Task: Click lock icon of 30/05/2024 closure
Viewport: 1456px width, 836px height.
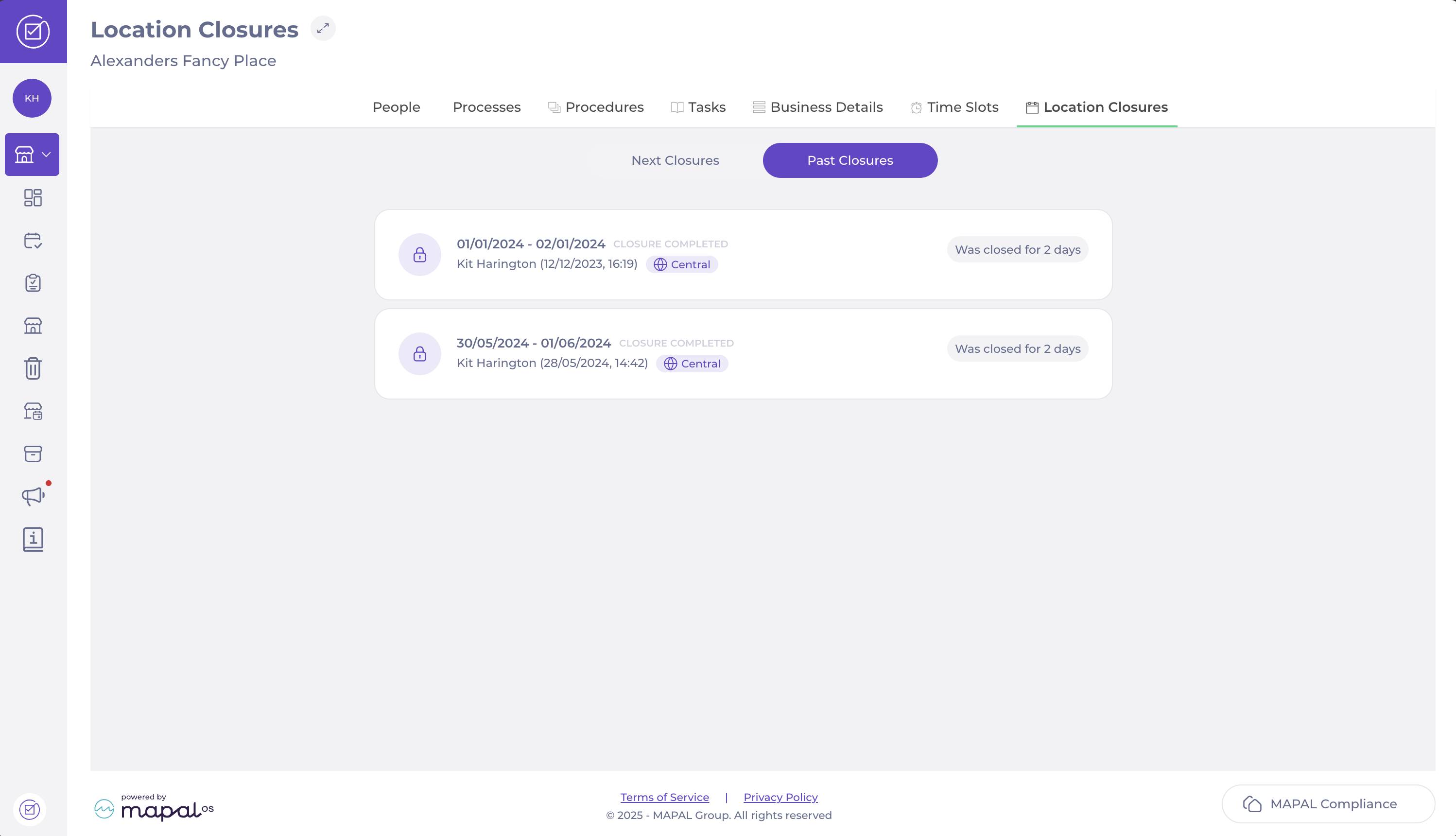Action: click(420, 354)
